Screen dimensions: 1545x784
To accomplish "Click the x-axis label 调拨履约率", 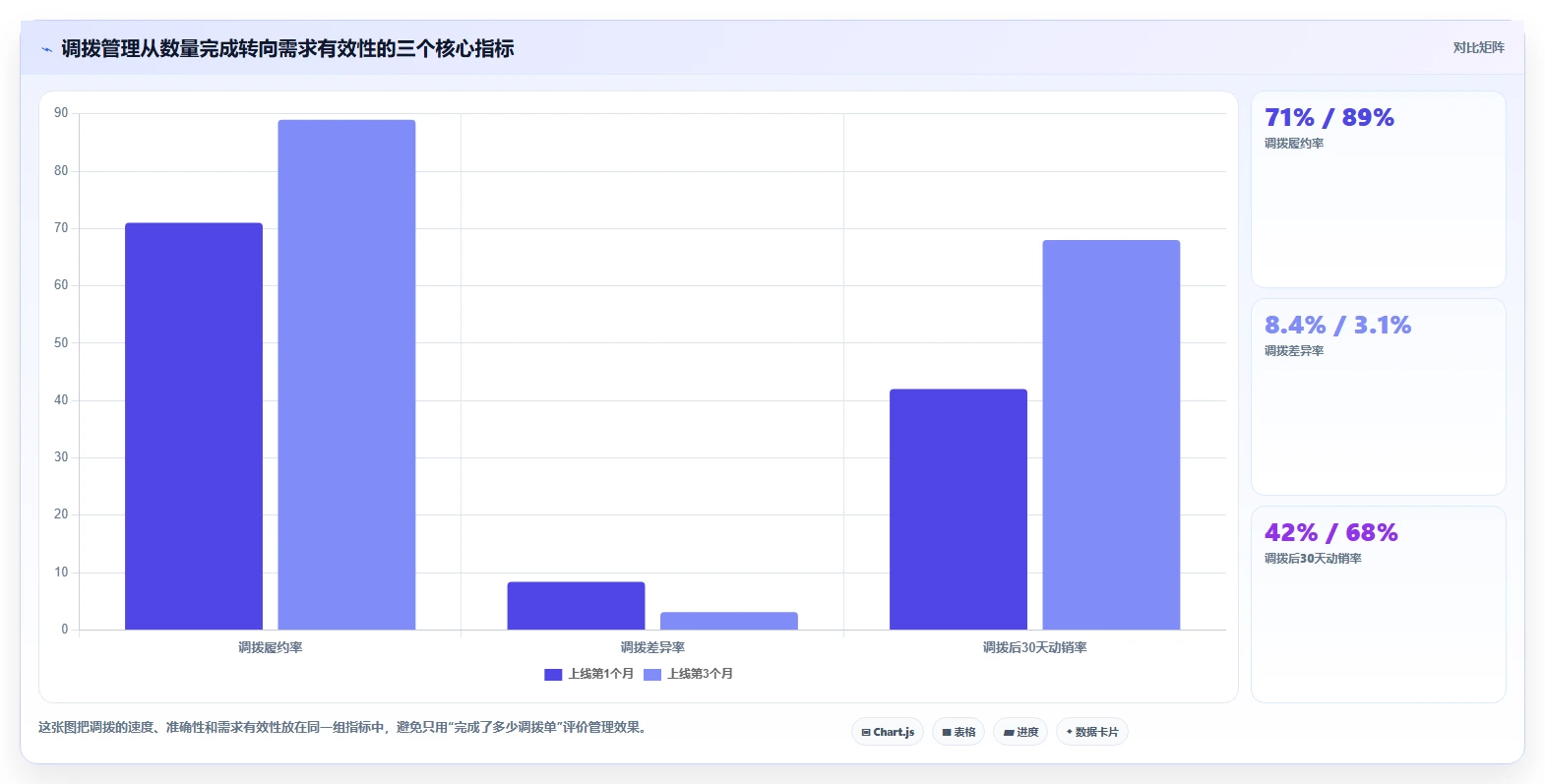I will pos(271,647).
